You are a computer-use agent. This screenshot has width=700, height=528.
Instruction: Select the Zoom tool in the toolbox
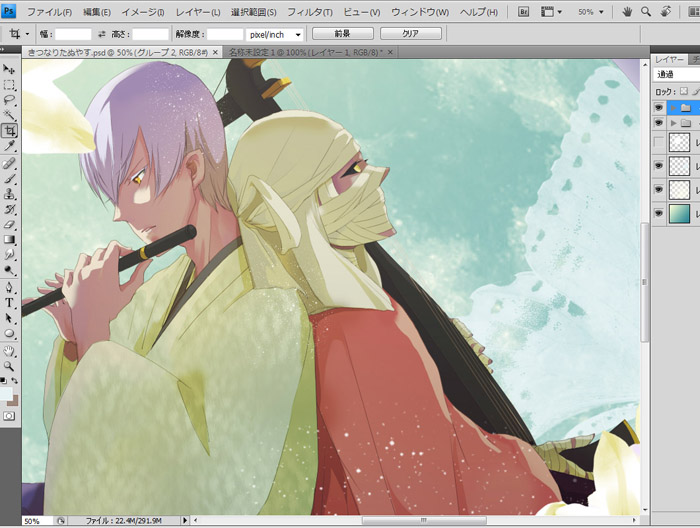[x=8, y=366]
